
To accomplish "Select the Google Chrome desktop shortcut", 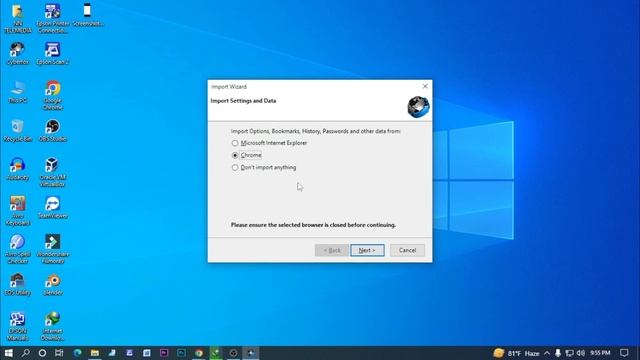I will point(53,95).
